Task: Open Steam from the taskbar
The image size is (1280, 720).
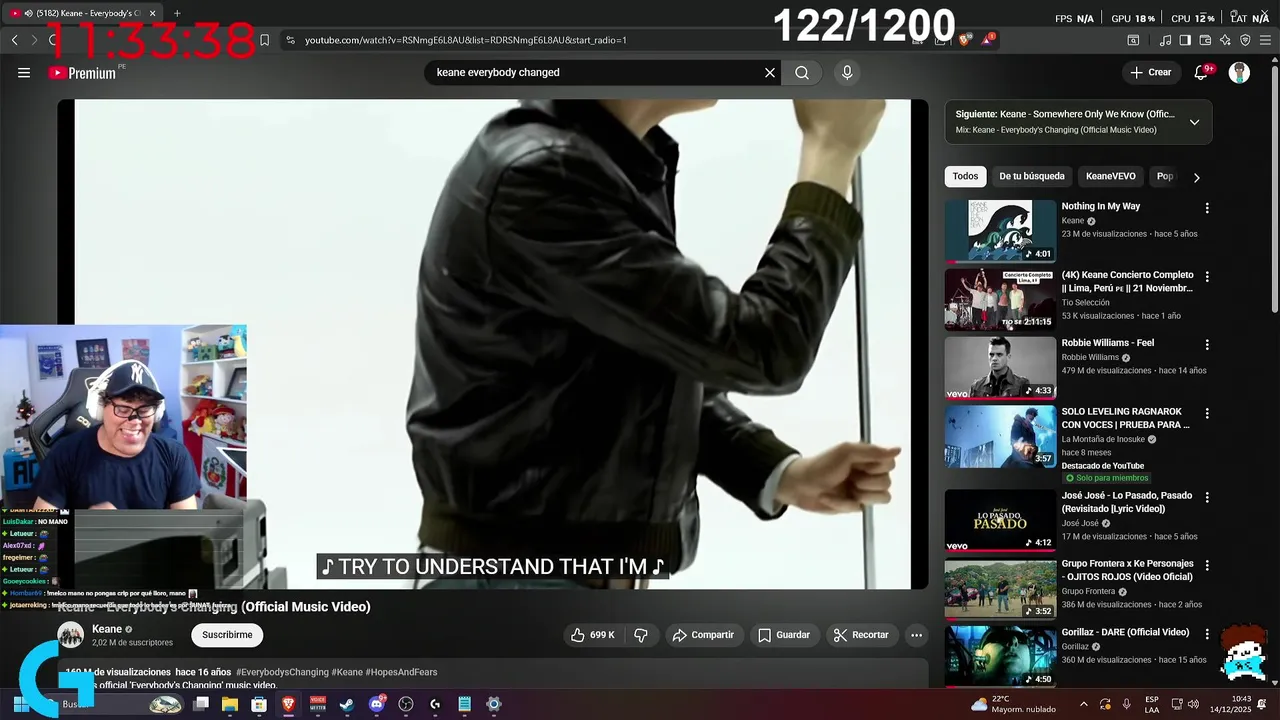Action: tap(347, 704)
